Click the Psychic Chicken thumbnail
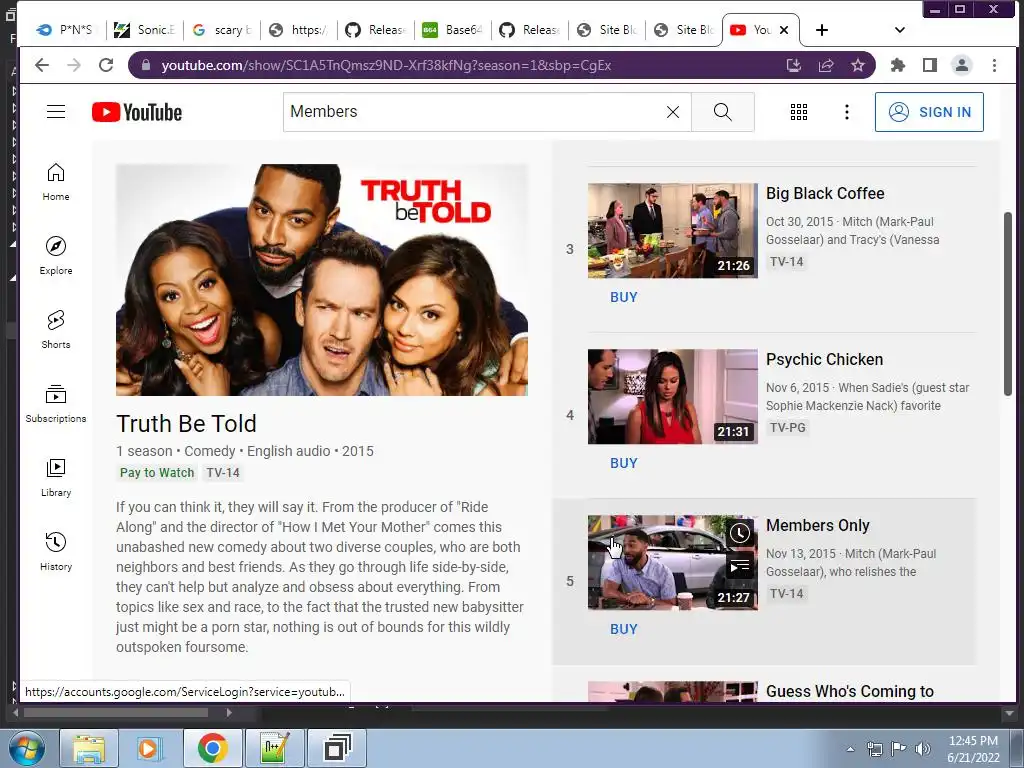 (x=673, y=396)
